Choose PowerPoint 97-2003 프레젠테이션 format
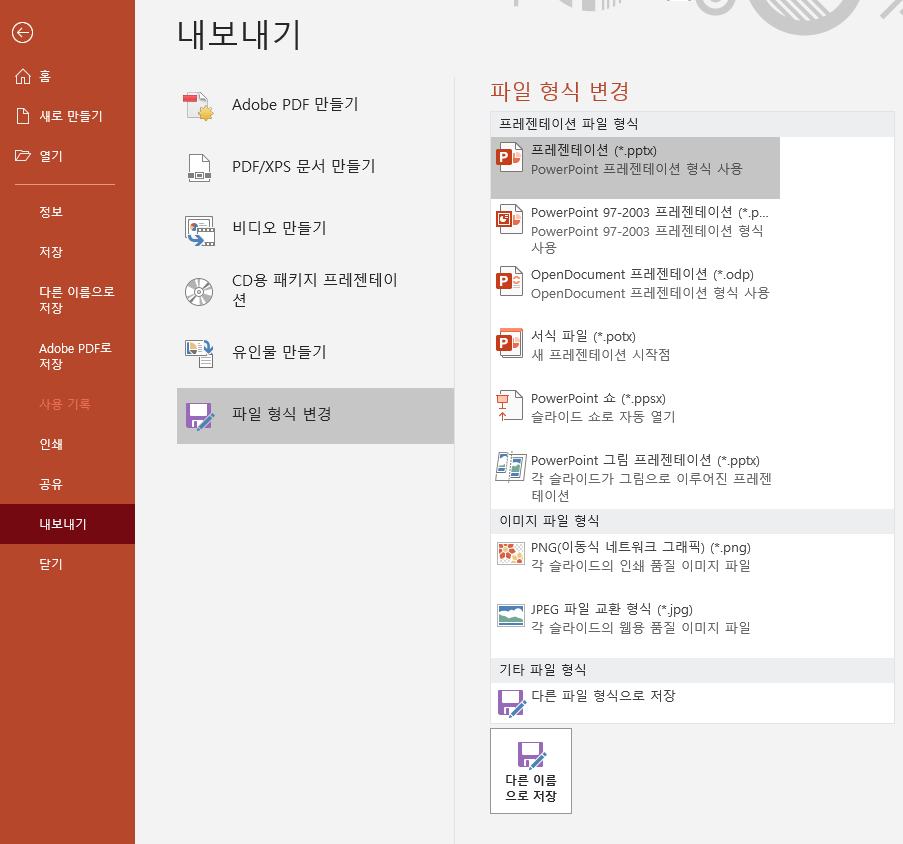 (x=635, y=230)
